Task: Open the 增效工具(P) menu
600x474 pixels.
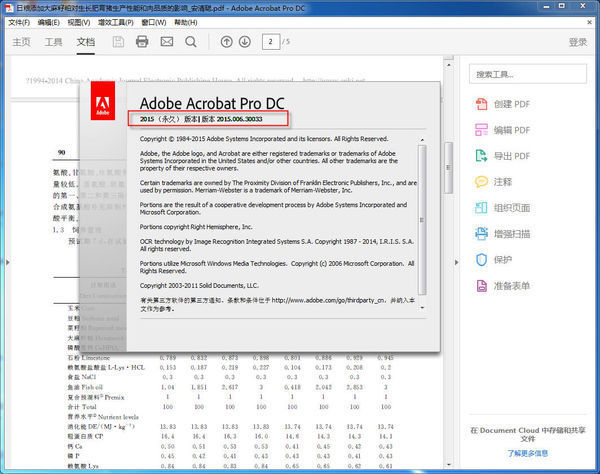Action: pos(116,23)
